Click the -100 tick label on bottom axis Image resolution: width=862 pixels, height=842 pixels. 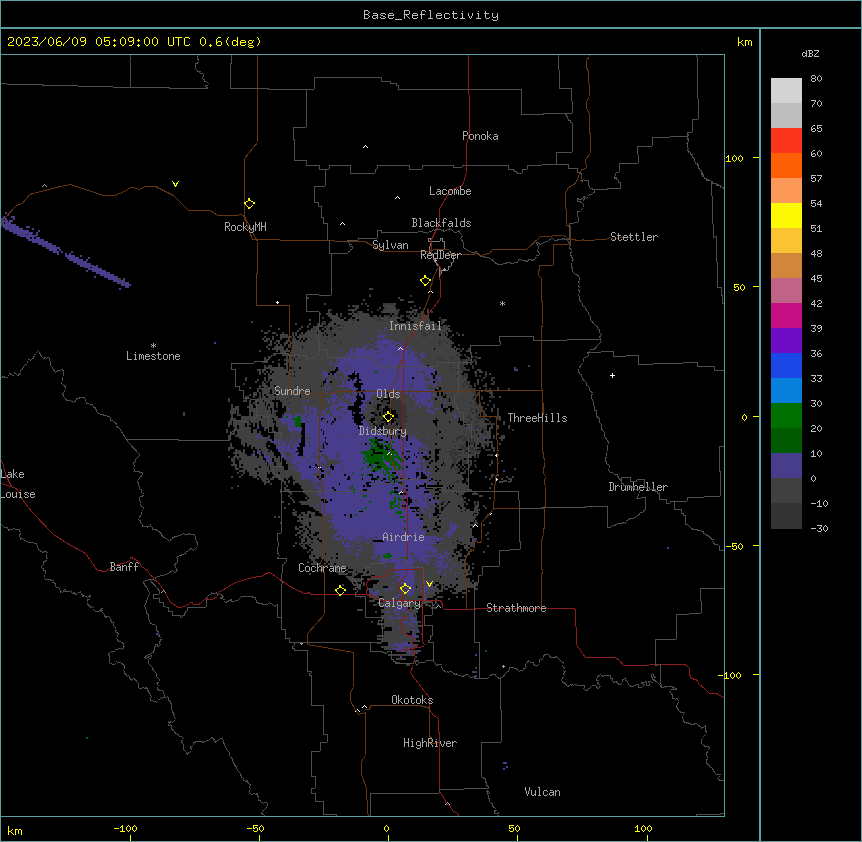click(x=125, y=828)
